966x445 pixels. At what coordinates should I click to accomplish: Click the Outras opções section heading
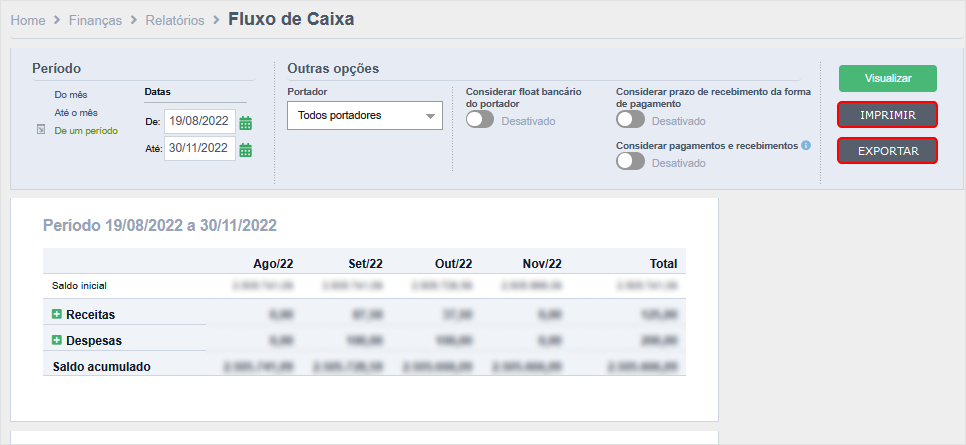coord(333,68)
